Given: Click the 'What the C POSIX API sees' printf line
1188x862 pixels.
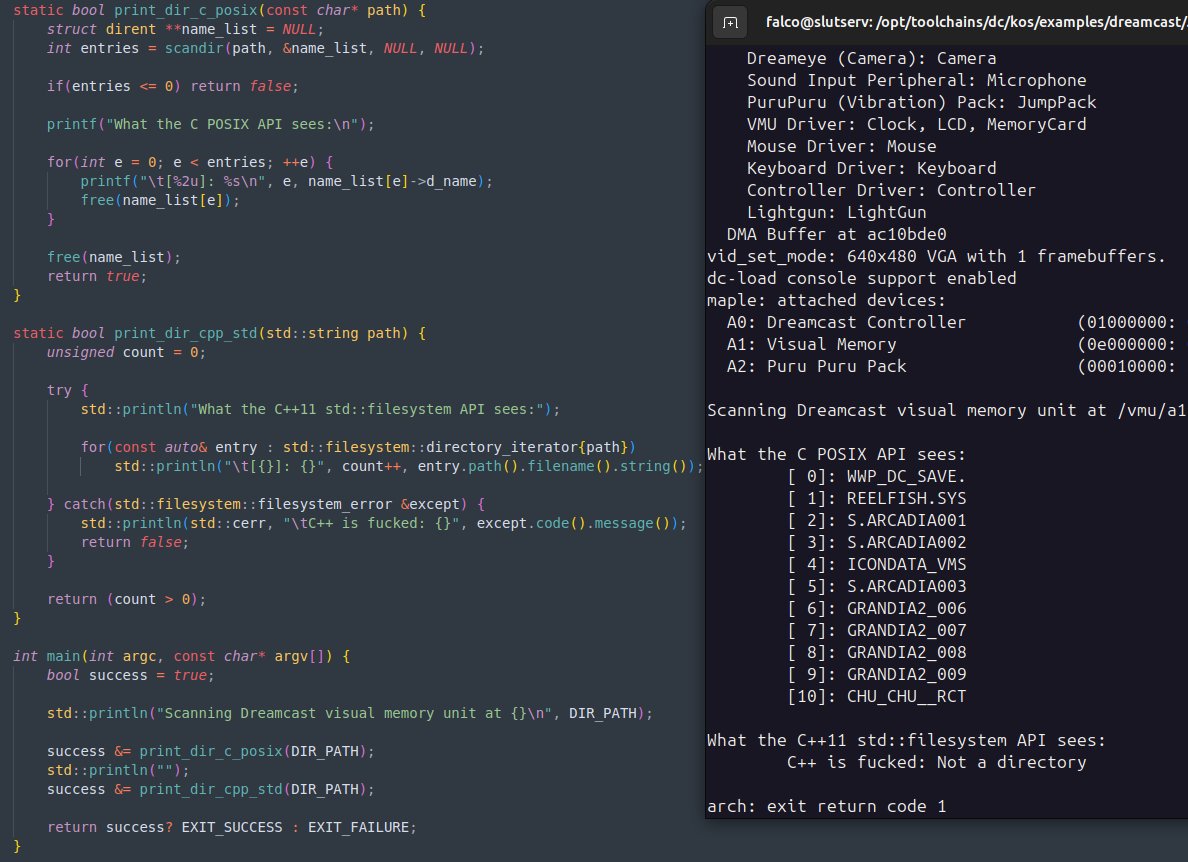Looking at the screenshot, I should click(x=211, y=124).
